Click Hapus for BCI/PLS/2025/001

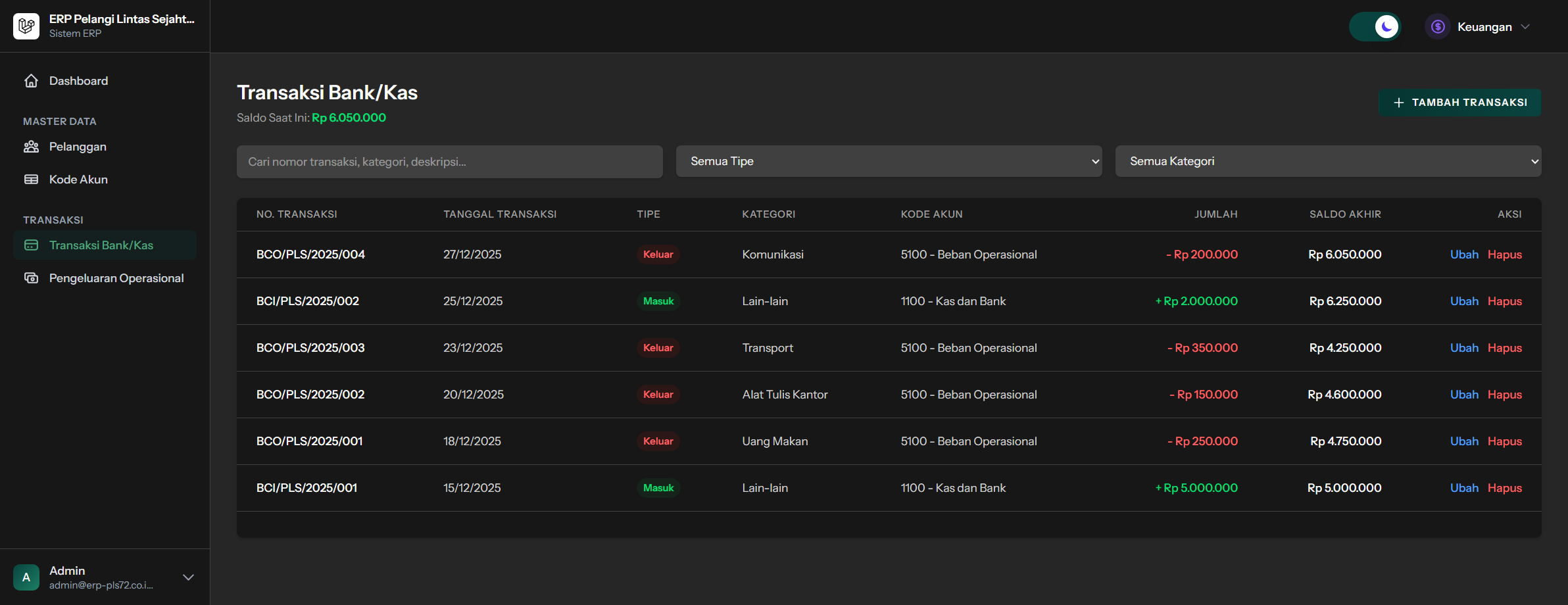tap(1505, 488)
